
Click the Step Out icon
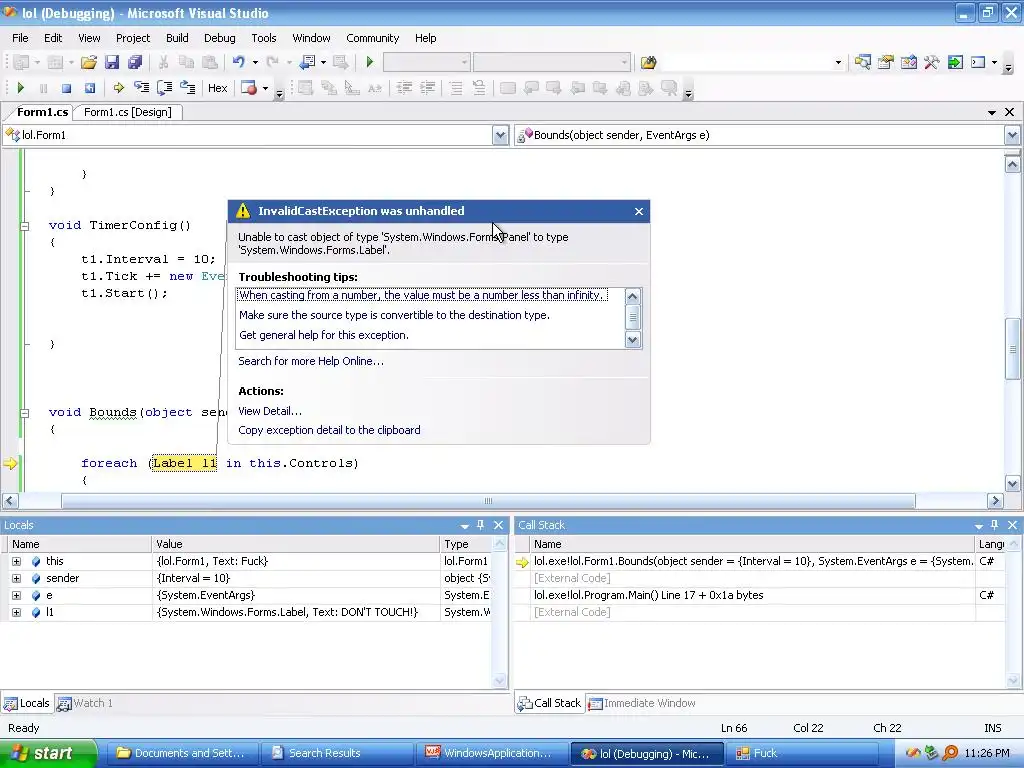pos(188,88)
